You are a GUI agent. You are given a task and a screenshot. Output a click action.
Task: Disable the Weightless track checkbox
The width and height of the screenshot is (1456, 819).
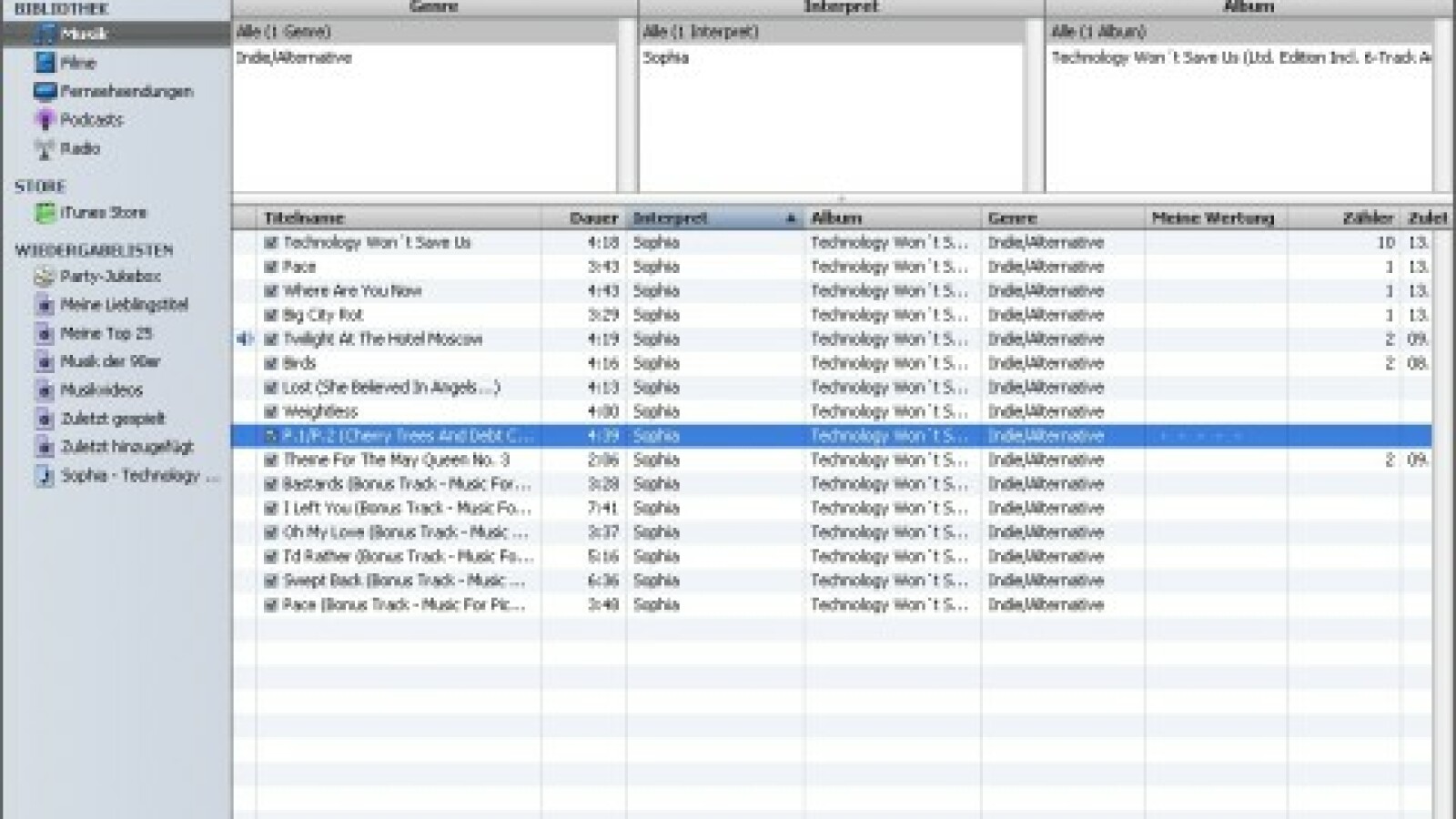click(x=270, y=411)
